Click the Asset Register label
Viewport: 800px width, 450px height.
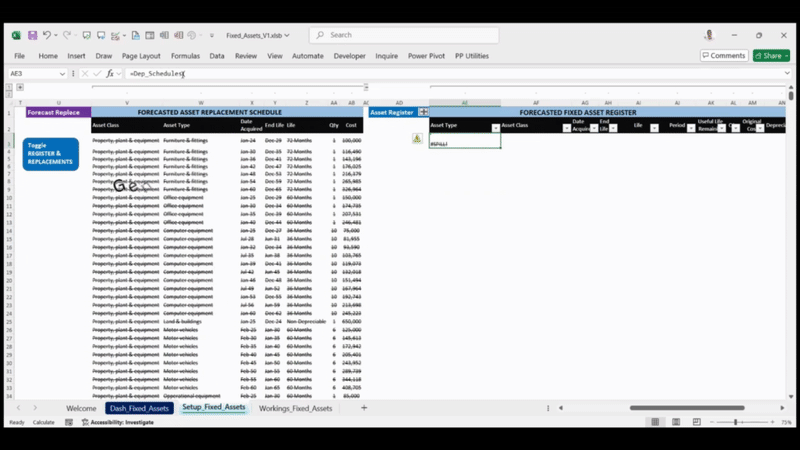(x=392, y=112)
